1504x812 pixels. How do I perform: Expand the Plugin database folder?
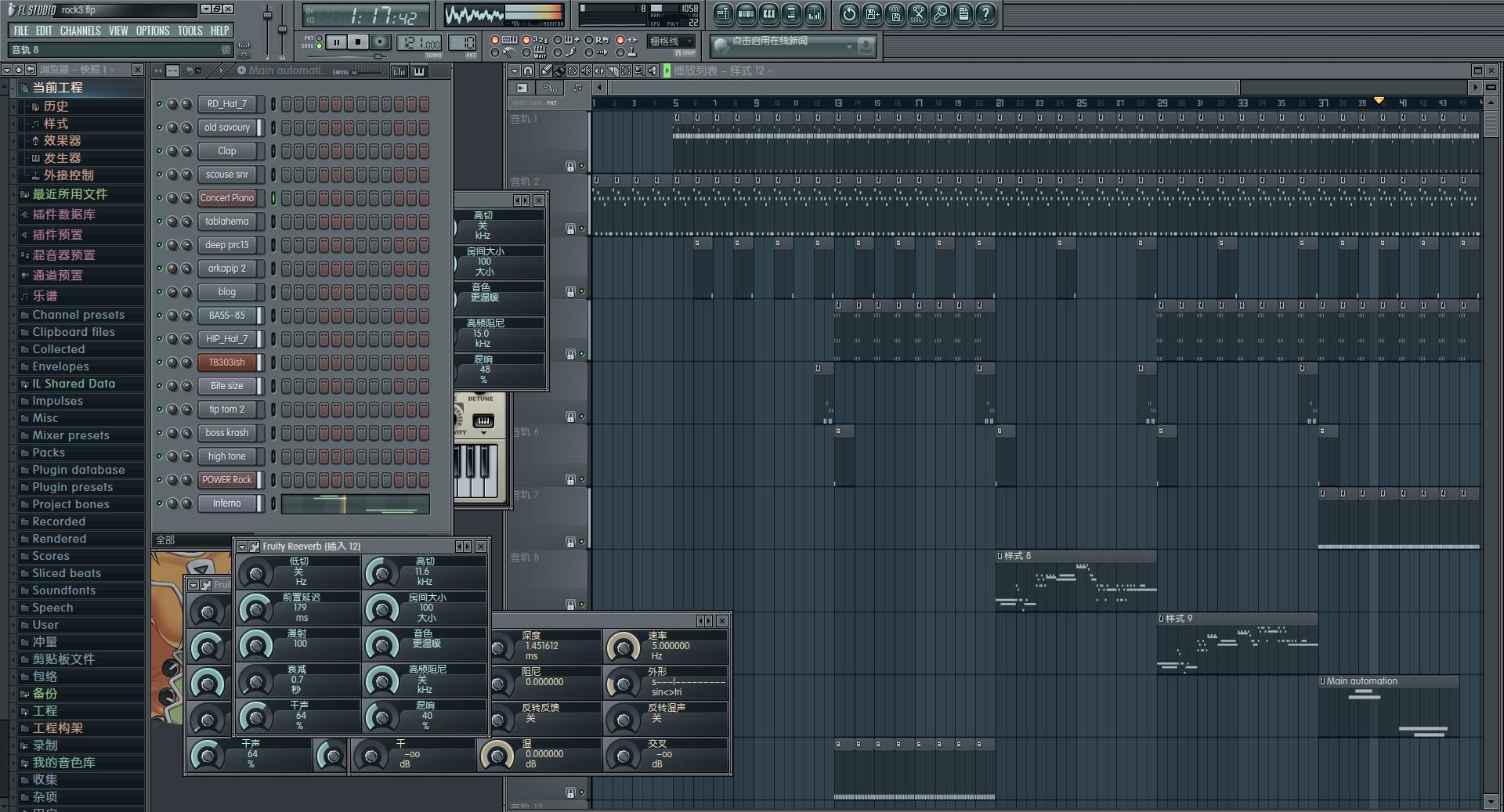(x=78, y=470)
